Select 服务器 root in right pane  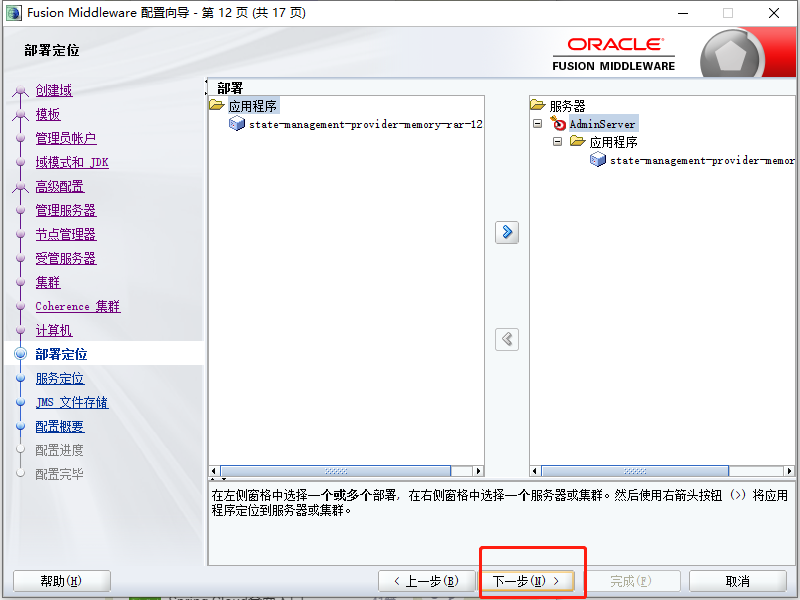tap(567, 106)
